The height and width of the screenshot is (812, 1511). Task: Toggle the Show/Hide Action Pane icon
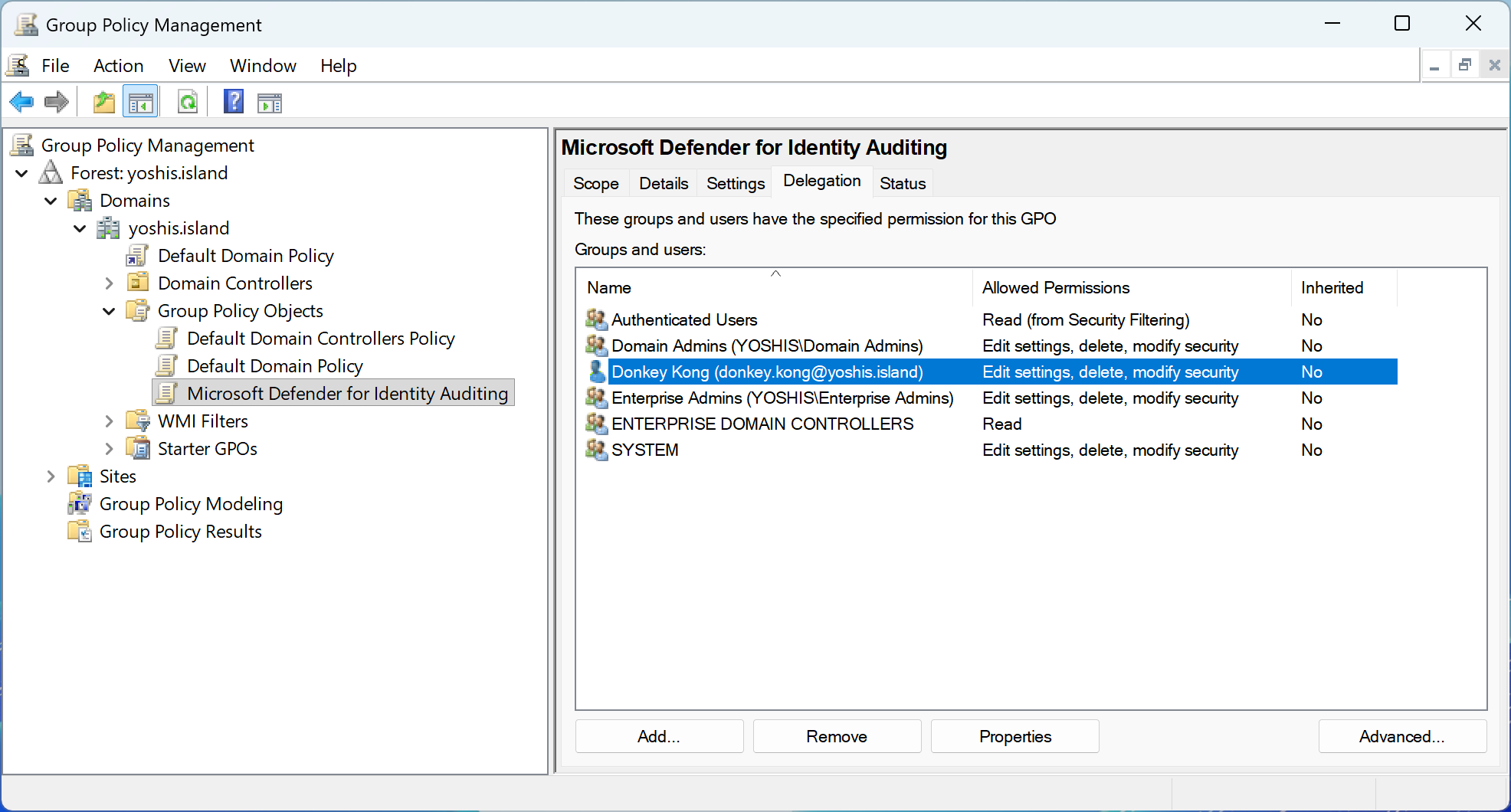(x=270, y=102)
